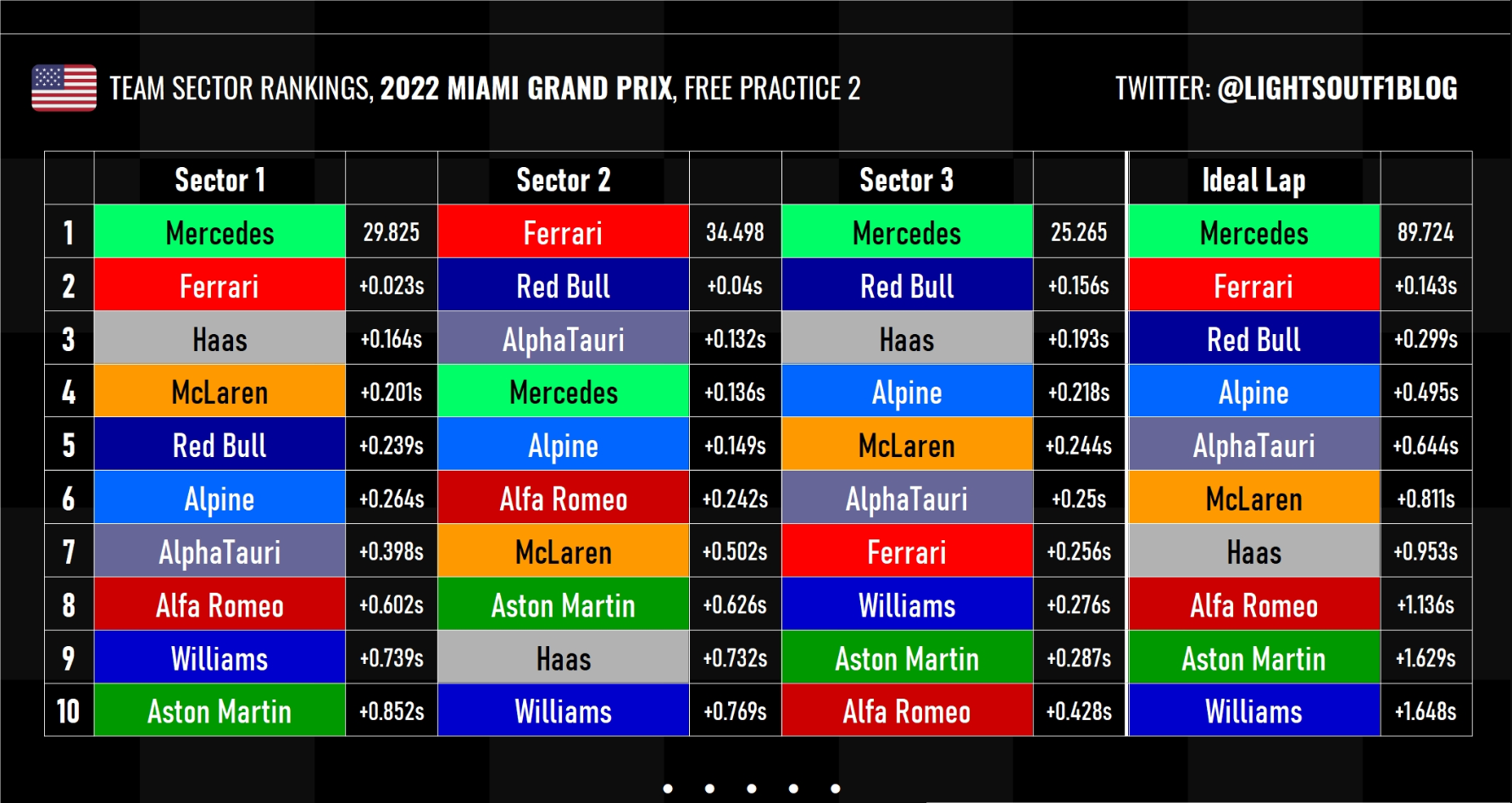Click the United States flag icon

coord(64,88)
